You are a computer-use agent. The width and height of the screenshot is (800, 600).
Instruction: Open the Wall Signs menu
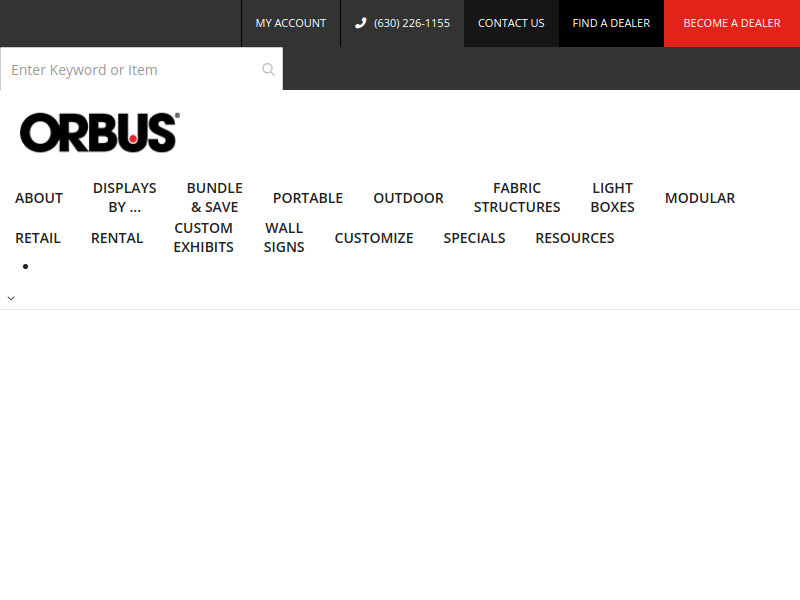pos(284,237)
